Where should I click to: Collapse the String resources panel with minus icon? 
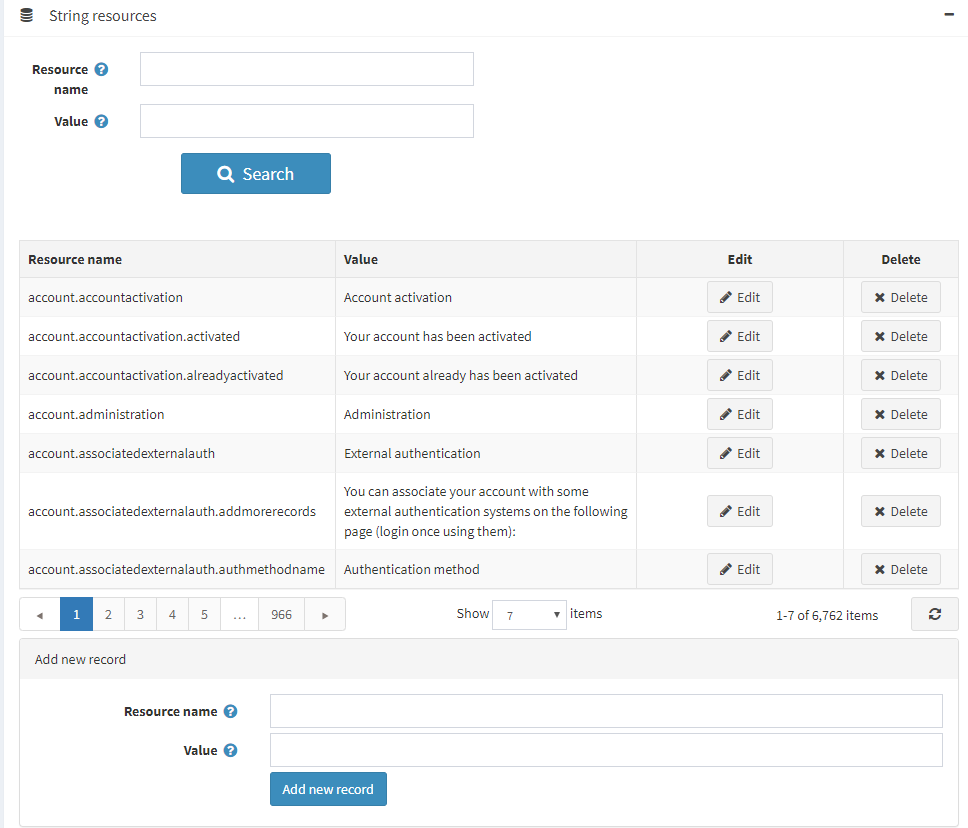(947, 16)
